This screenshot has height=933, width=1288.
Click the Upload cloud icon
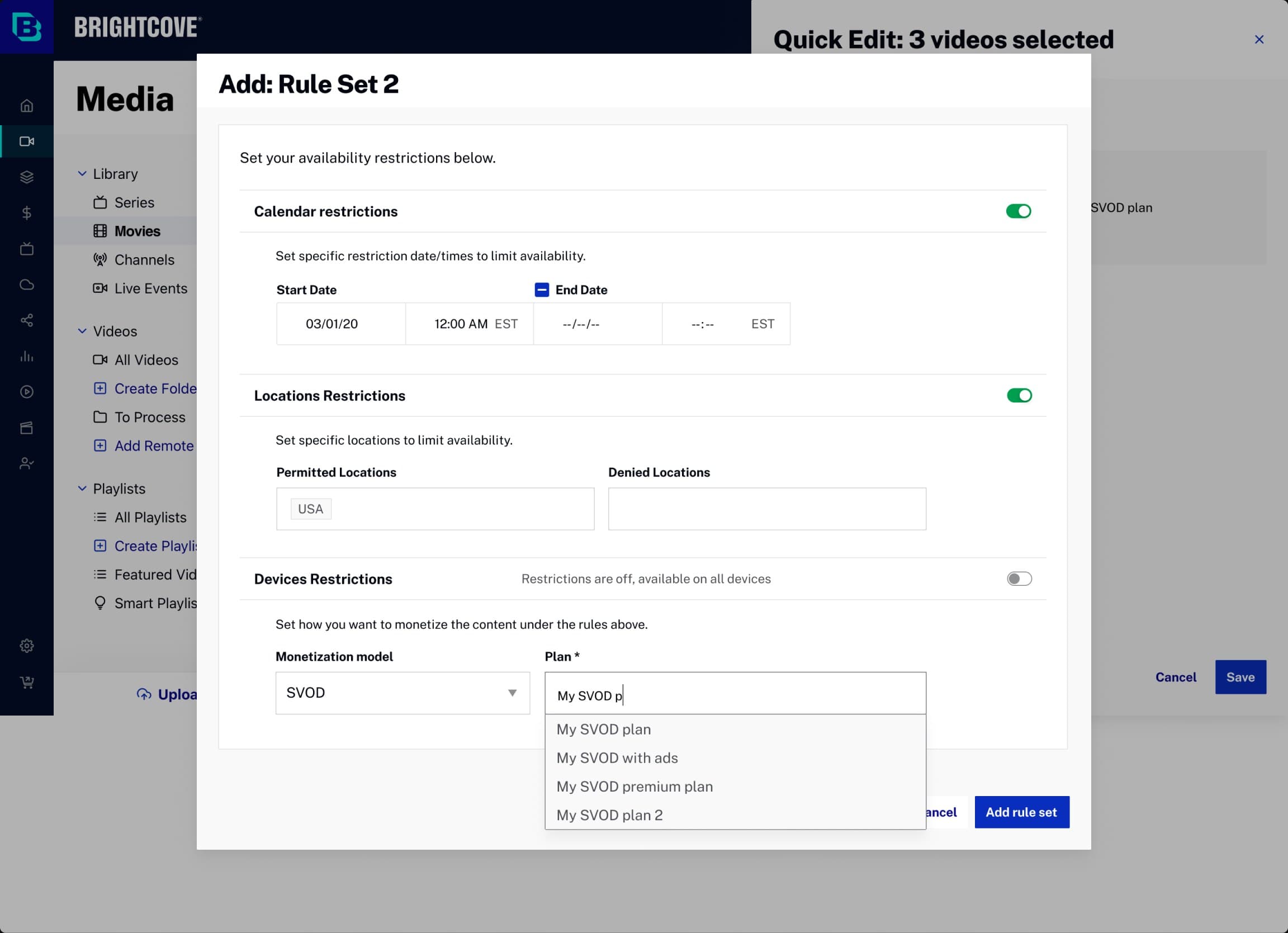coord(144,694)
